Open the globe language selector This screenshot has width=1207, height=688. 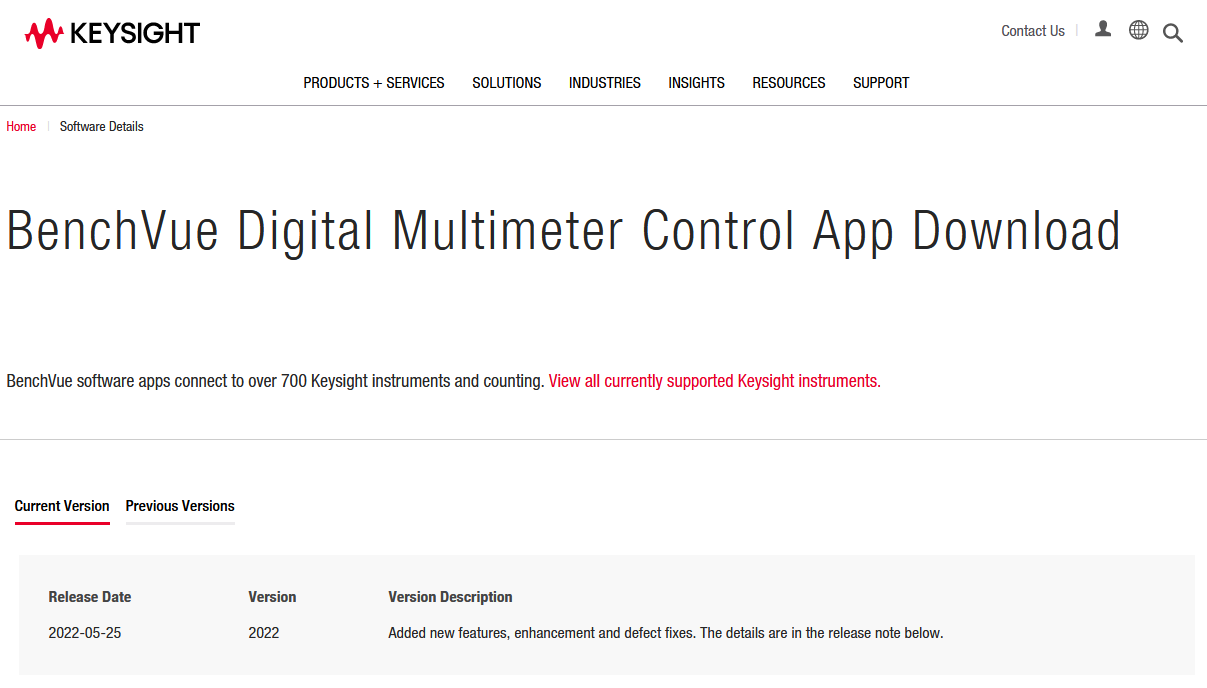pos(1139,30)
